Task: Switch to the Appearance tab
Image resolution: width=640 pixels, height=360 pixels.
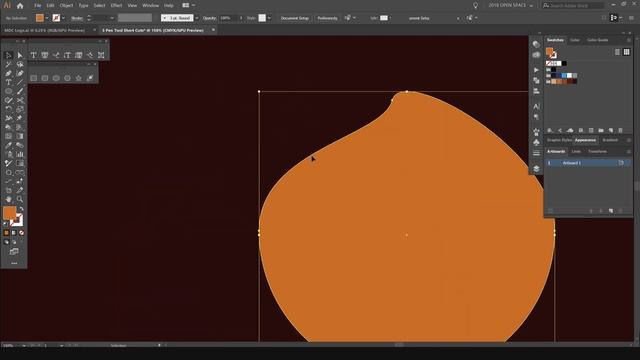Action: coord(585,140)
